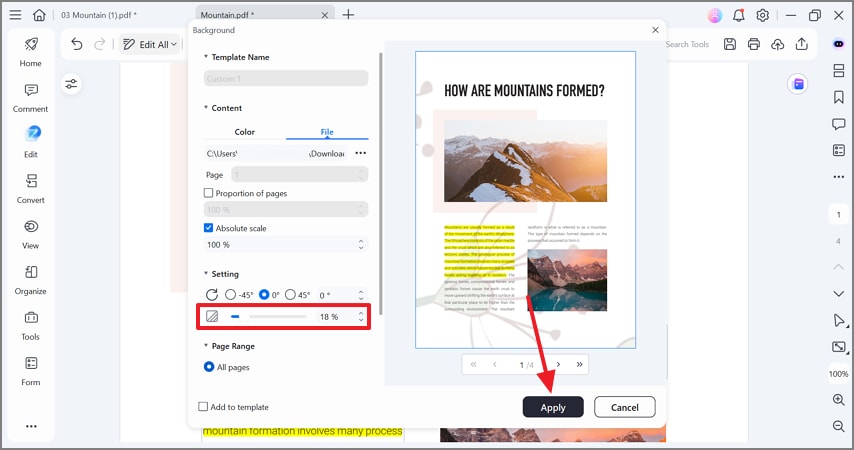Undo the last action

pyautogui.click(x=77, y=44)
